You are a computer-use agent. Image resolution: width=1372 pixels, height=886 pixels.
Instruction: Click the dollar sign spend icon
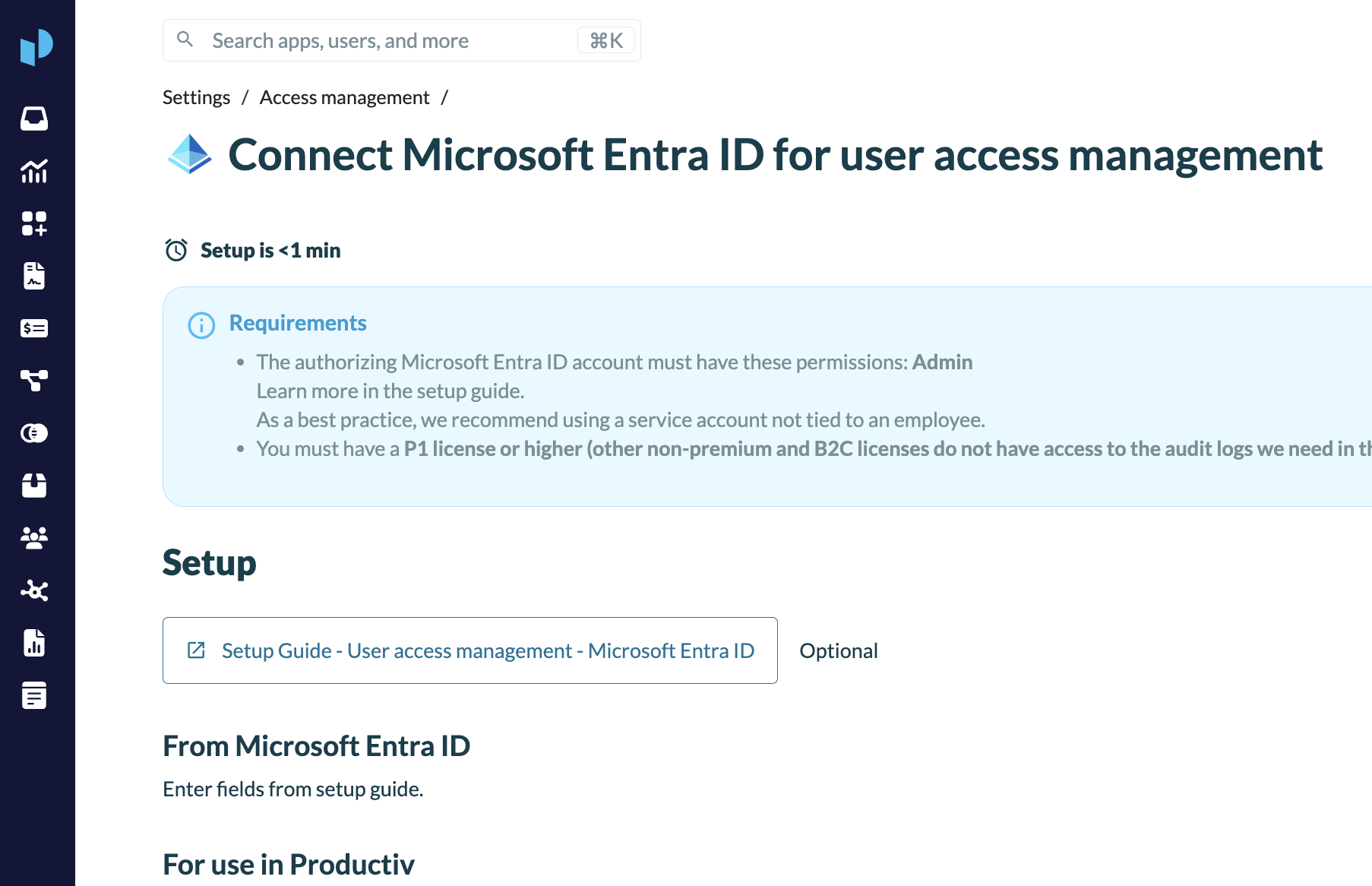[x=34, y=328]
